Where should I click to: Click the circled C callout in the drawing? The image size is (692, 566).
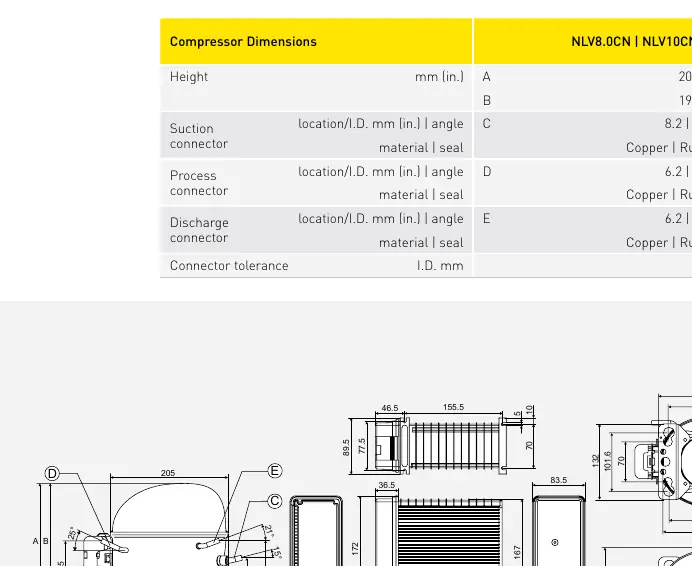275,501
